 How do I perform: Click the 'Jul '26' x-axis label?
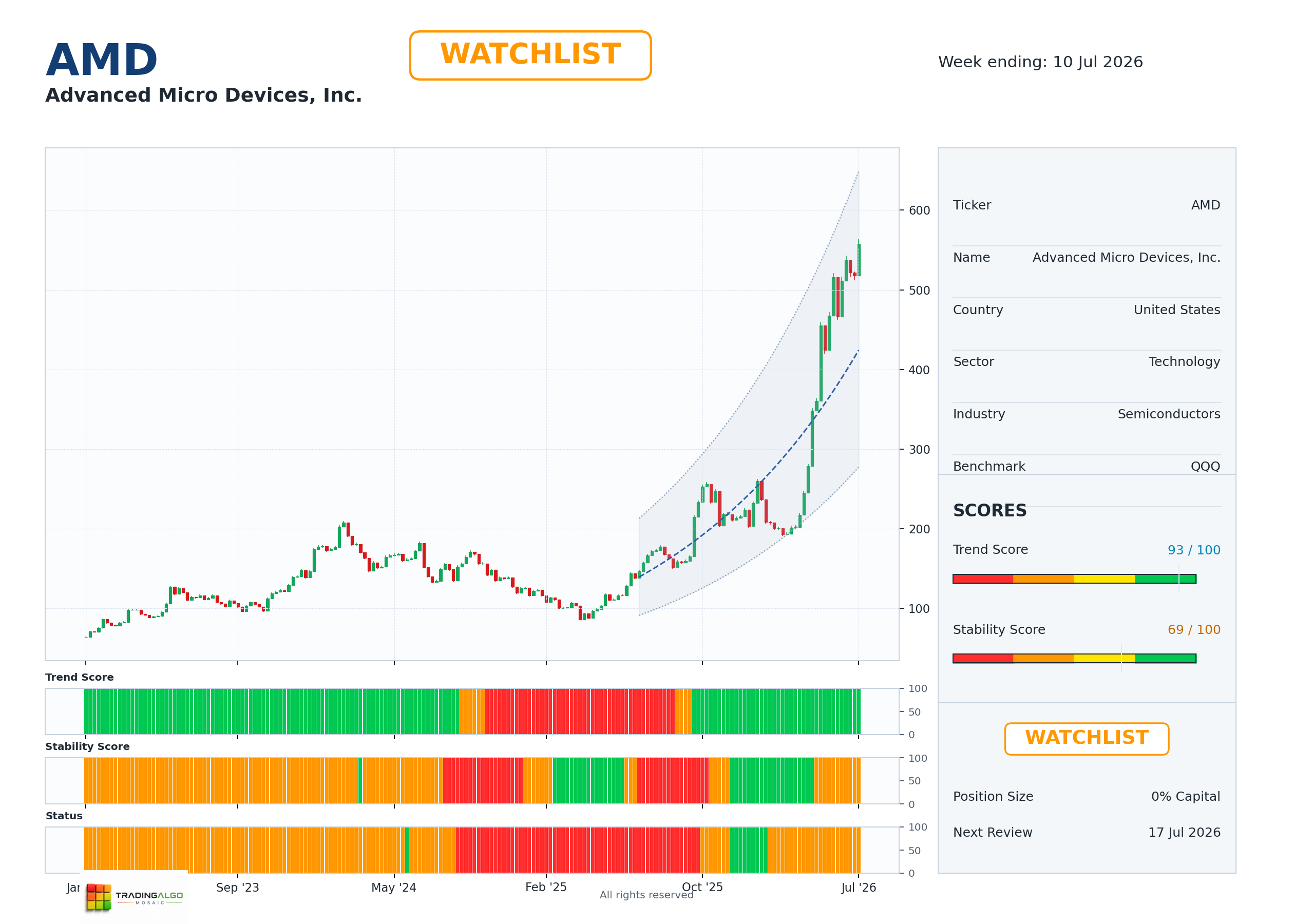858,888
